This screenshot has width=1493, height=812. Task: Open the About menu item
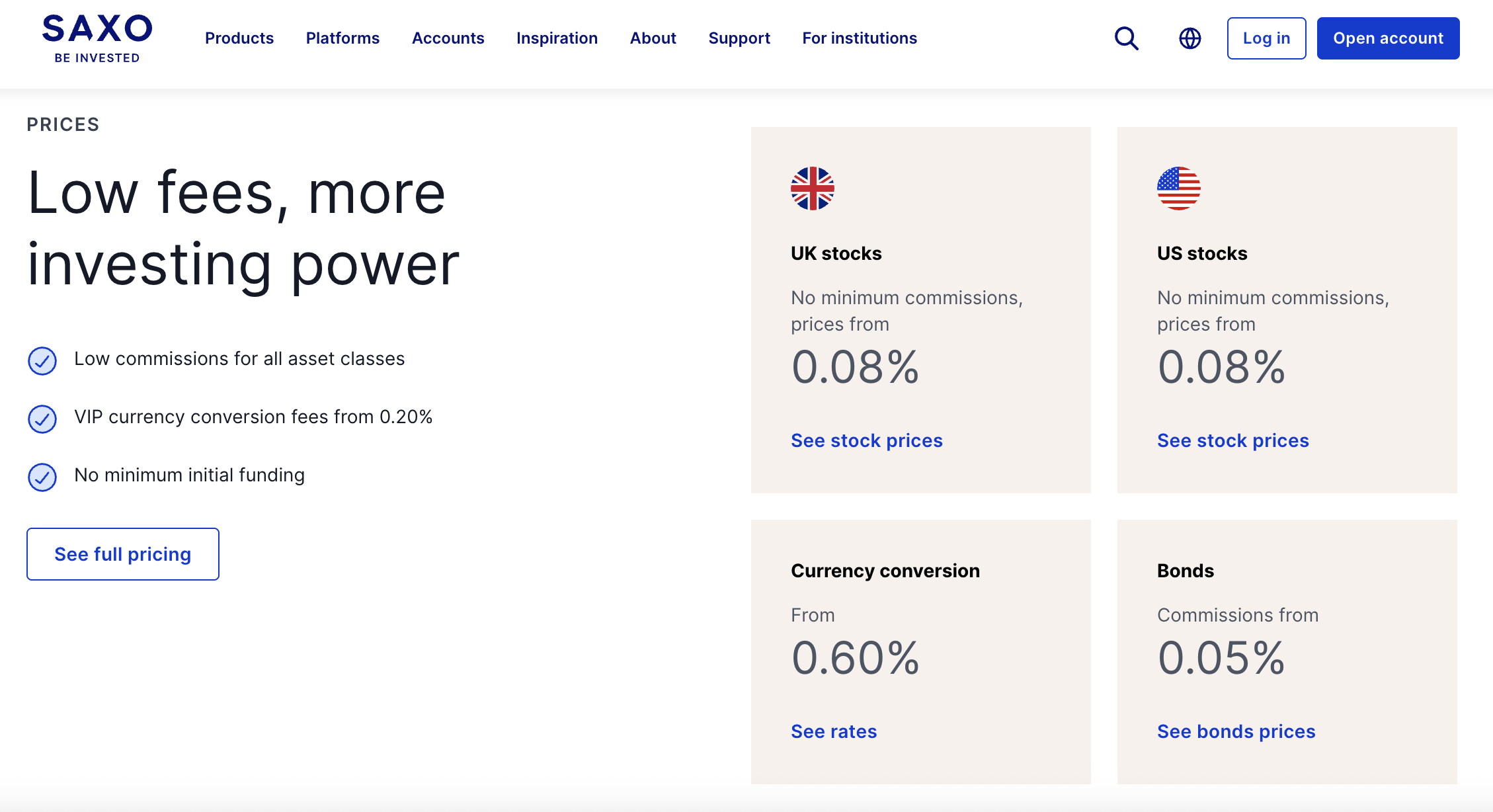point(653,38)
